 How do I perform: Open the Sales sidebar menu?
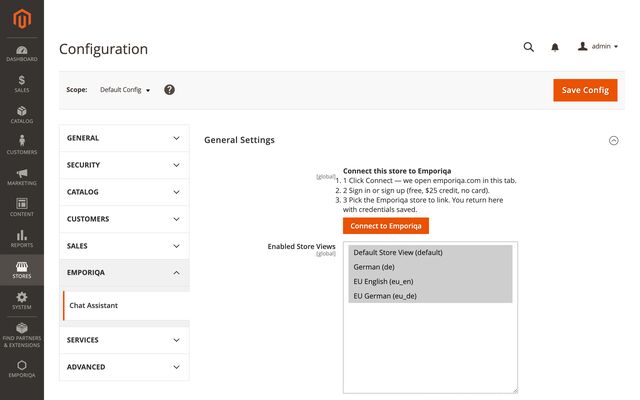pyautogui.click(x=22, y=84)
